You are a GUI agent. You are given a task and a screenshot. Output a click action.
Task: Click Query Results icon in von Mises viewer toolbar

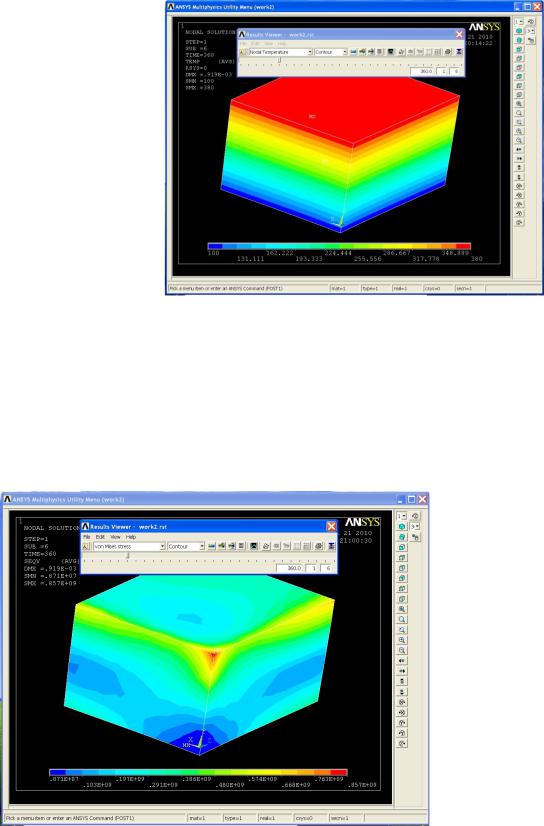click(222, 546)
